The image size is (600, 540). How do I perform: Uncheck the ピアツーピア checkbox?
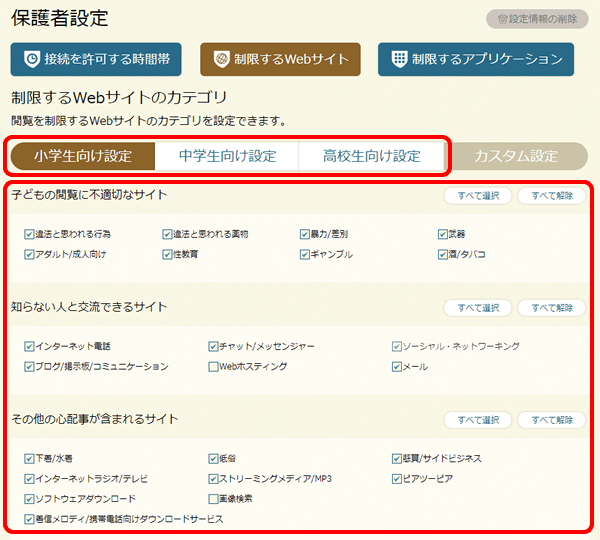point(397,479)
